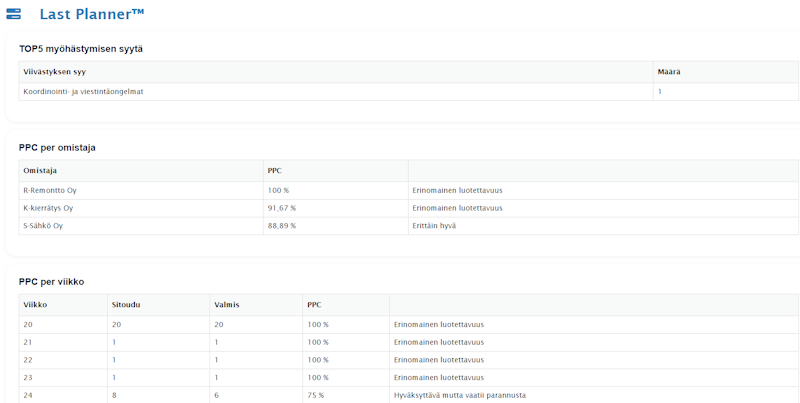800x403 pixels.
Task: Click the '88,89 %' PPC value
Action: pyautogui.click(x=282, y=225)
